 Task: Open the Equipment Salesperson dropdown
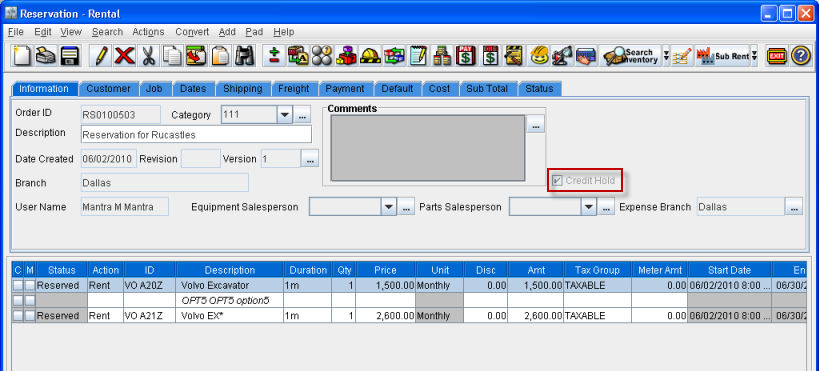click(x=389, y=207)
